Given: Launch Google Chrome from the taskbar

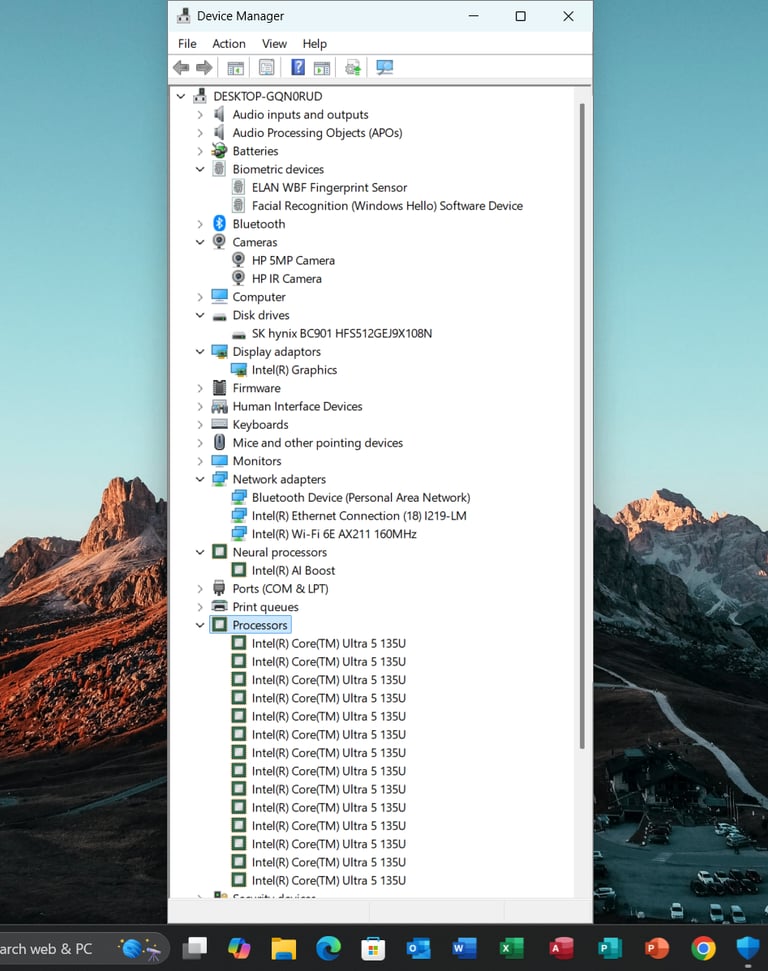Looking at the screenshot, I should coord(703,948).
